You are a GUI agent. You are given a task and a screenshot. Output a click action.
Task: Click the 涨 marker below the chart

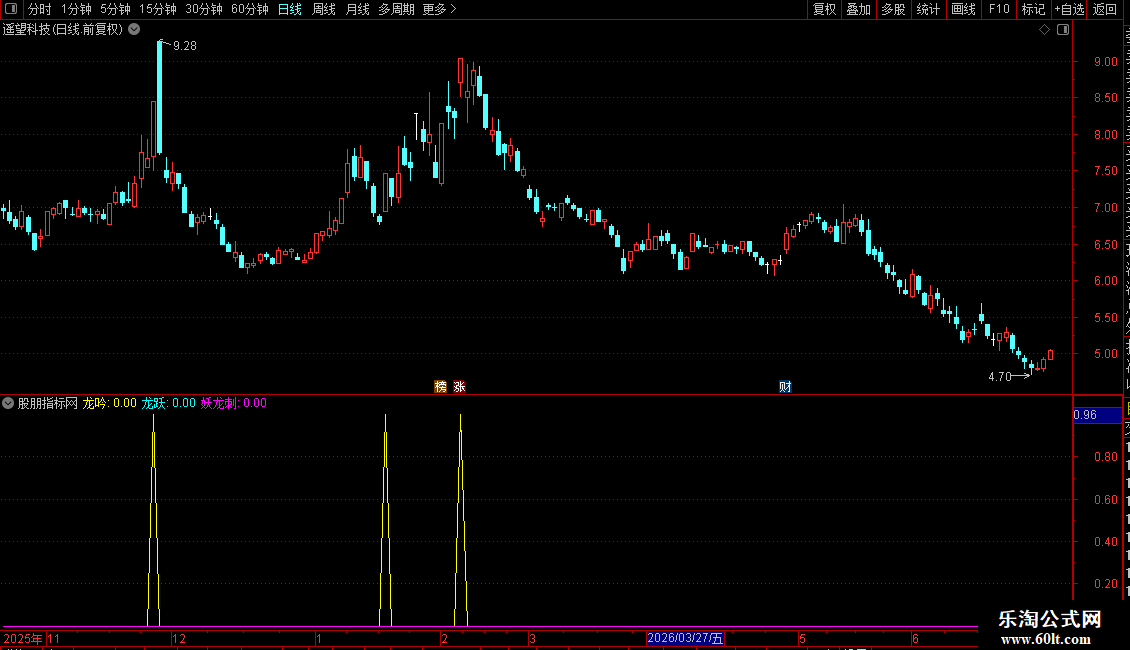[459, 387]
